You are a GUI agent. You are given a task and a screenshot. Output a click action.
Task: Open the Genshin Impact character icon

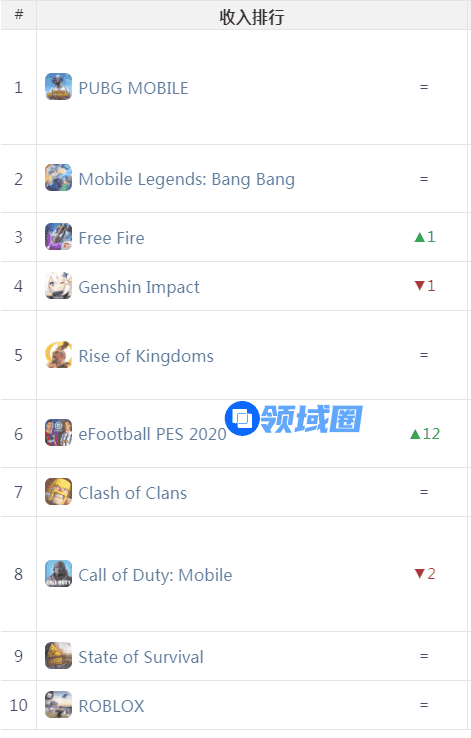click(x=58, y=285)
